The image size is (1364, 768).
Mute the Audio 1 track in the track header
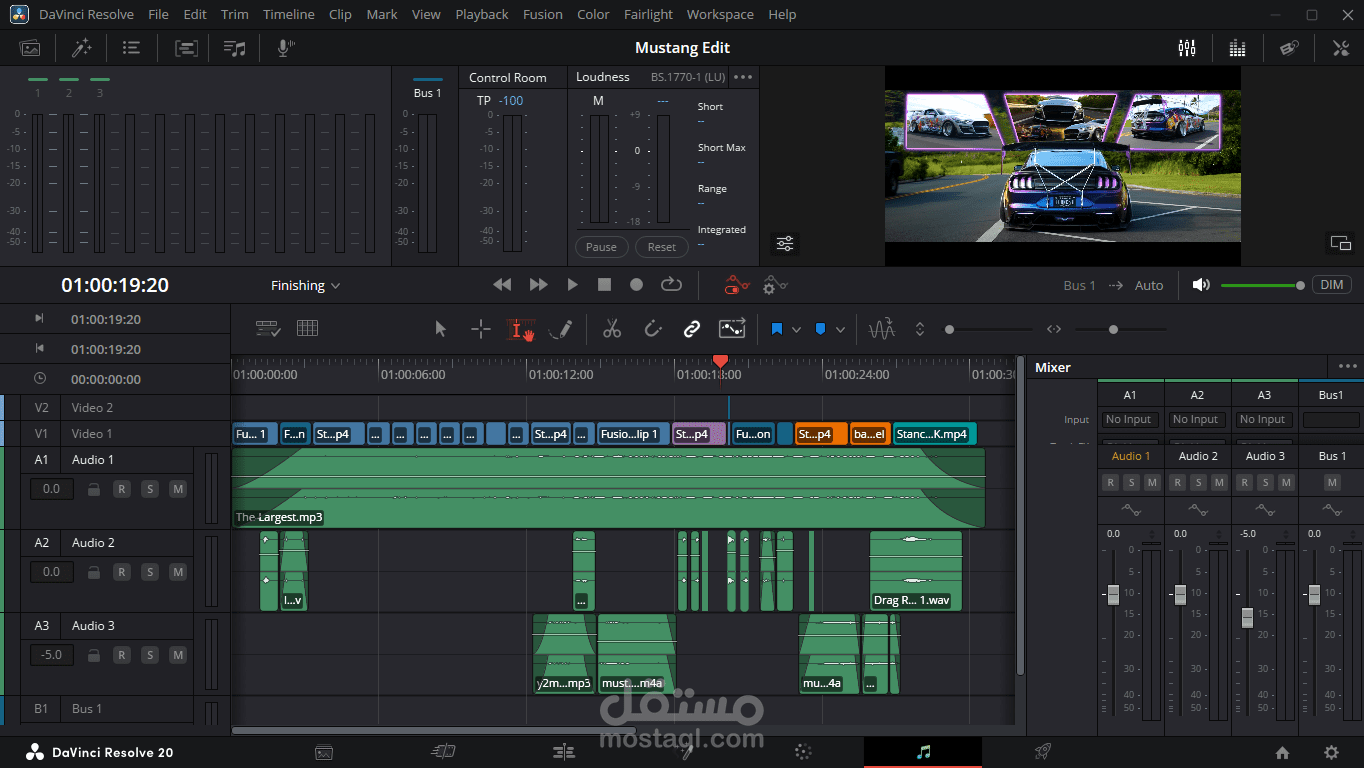point(177,489)
